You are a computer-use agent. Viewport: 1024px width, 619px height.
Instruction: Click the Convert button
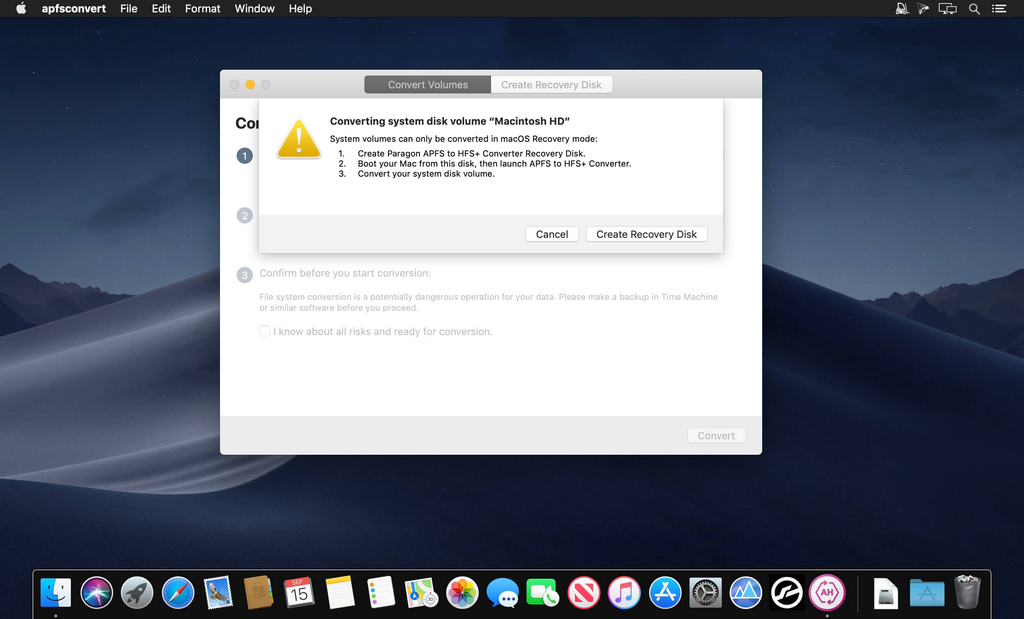click(716, 436)
